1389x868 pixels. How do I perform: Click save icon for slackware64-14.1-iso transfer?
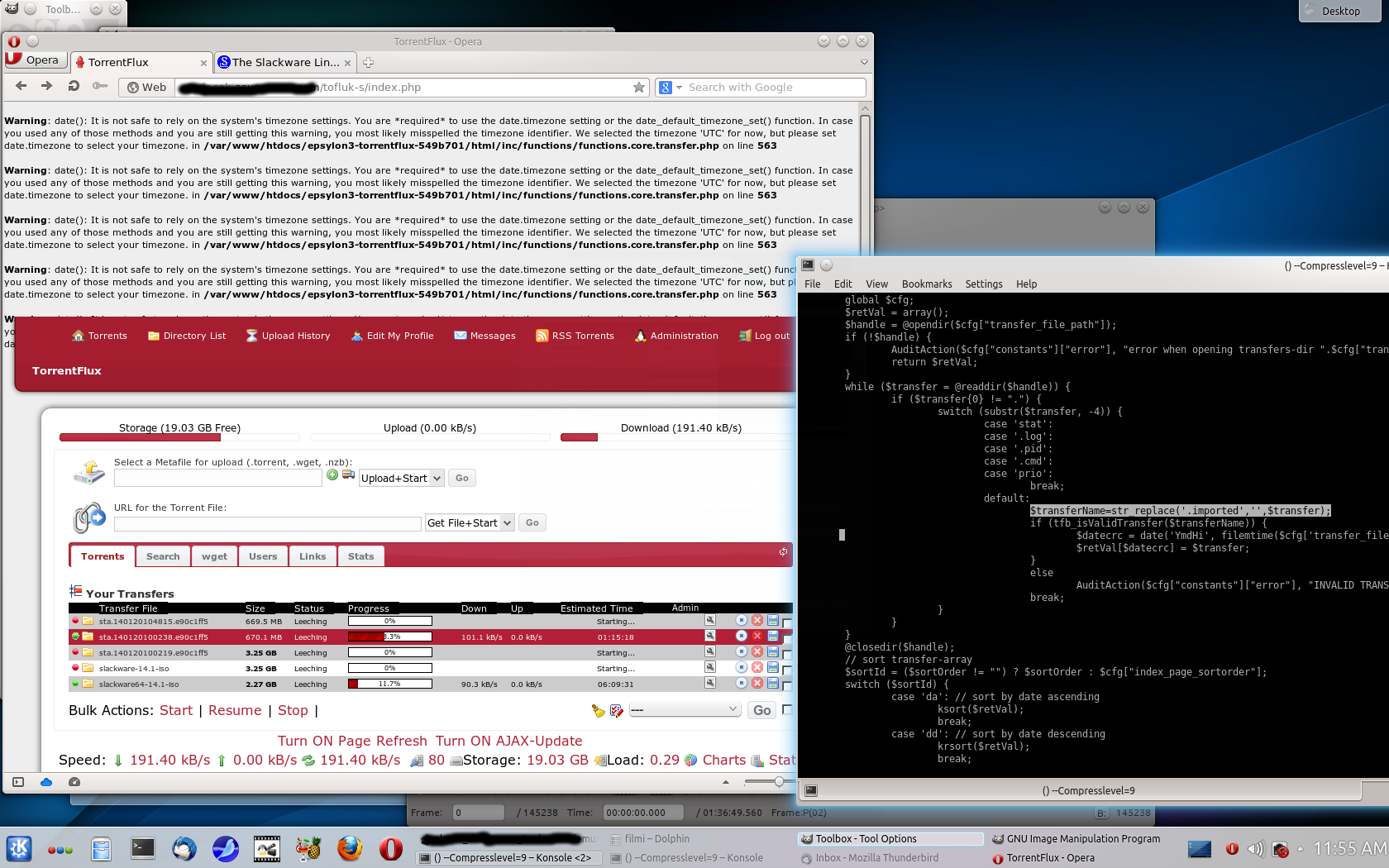click(x=772, y=683)
